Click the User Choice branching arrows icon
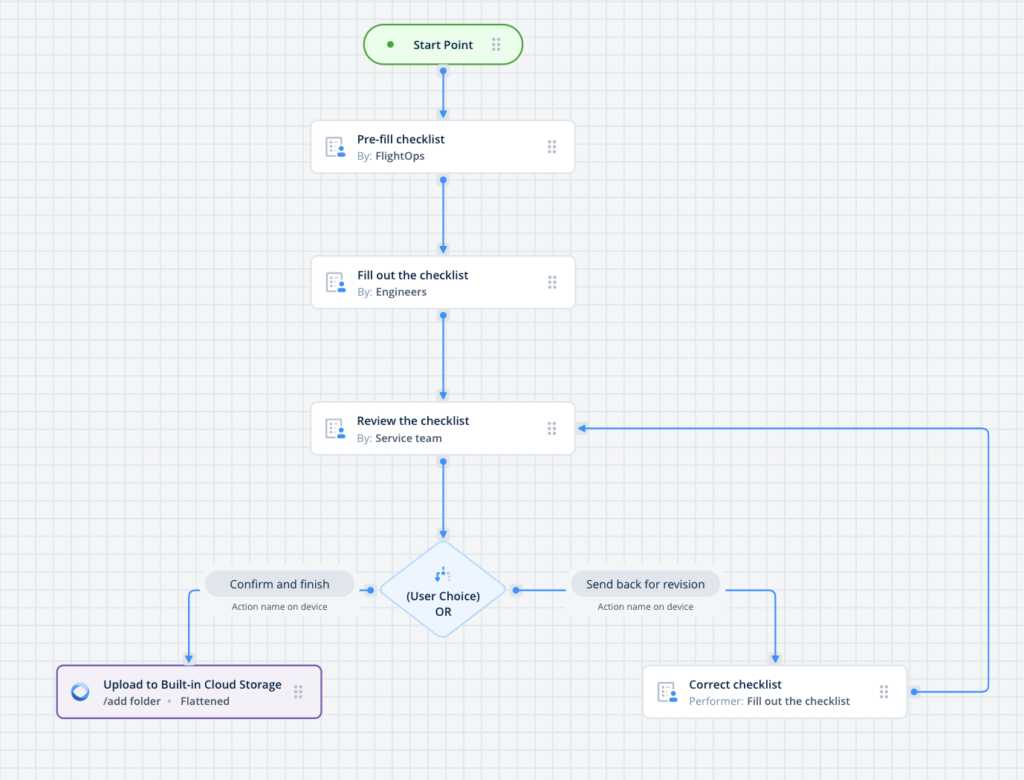This screenshot has width=1024, height=780. click(x=443, y=575)
